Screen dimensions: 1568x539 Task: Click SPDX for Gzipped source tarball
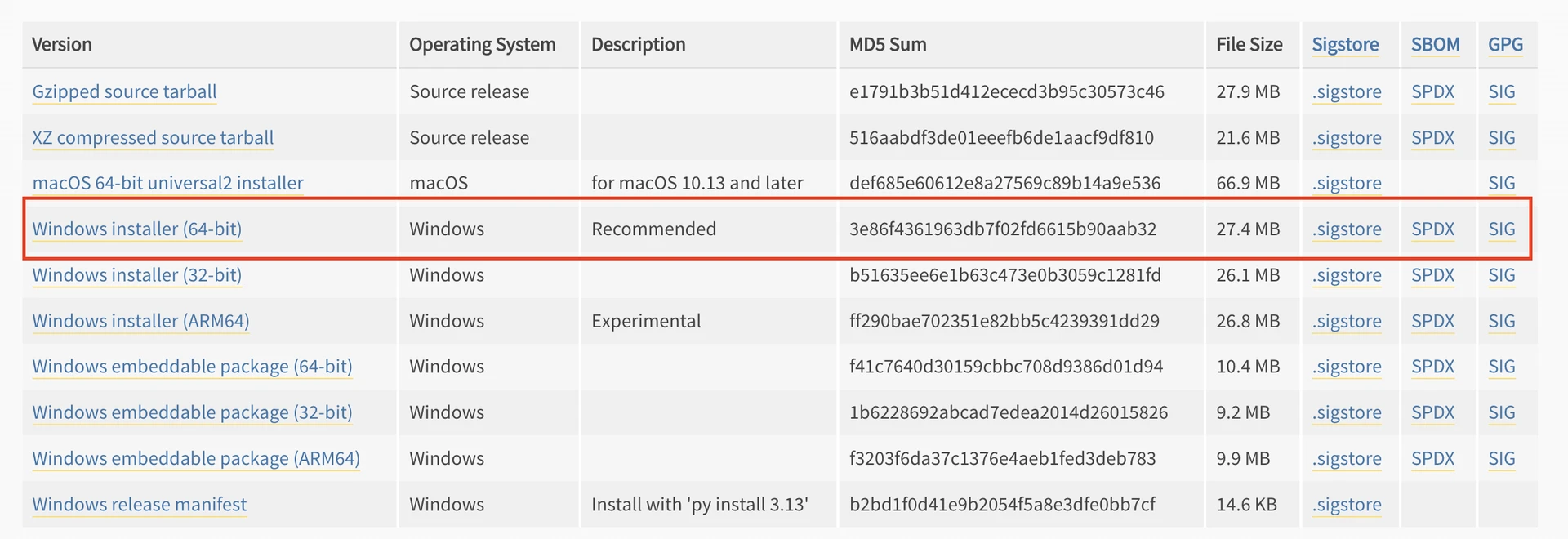[1432, 92]
